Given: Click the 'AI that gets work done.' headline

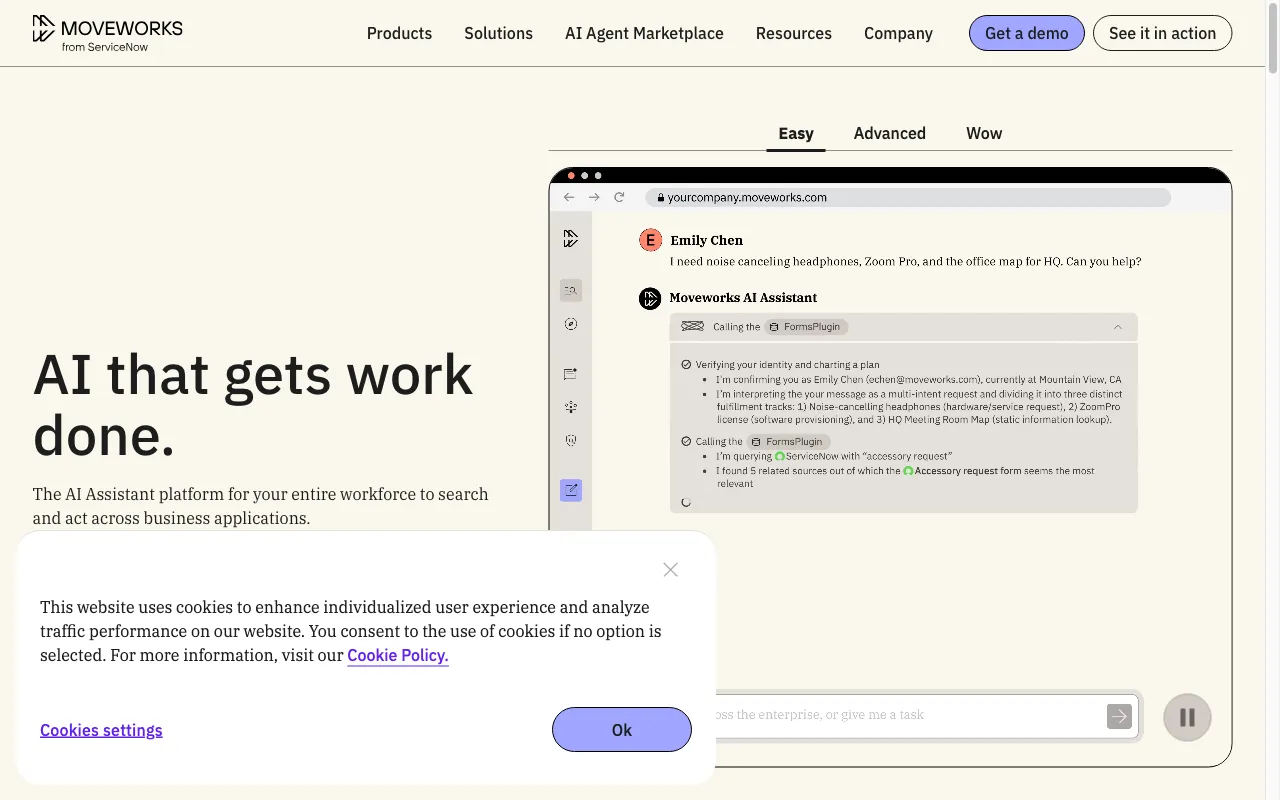Looking at the screenshot, I should pyautogui.click(x=253, y=405).
